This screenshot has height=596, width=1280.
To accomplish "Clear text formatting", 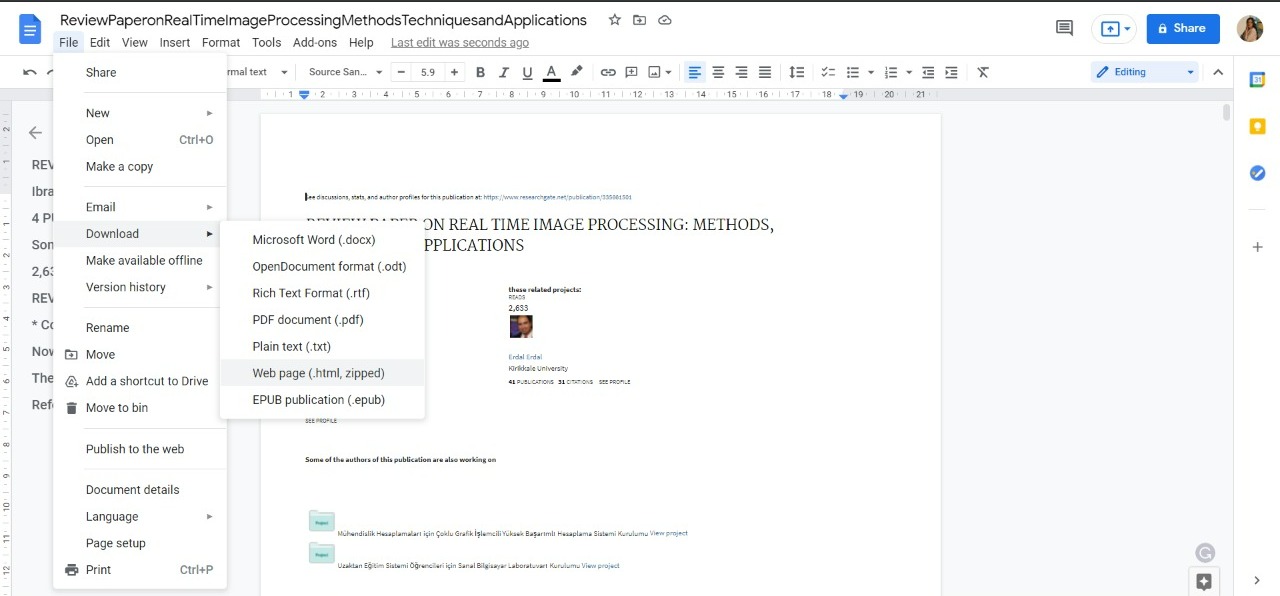I will (x=983, y=72).
